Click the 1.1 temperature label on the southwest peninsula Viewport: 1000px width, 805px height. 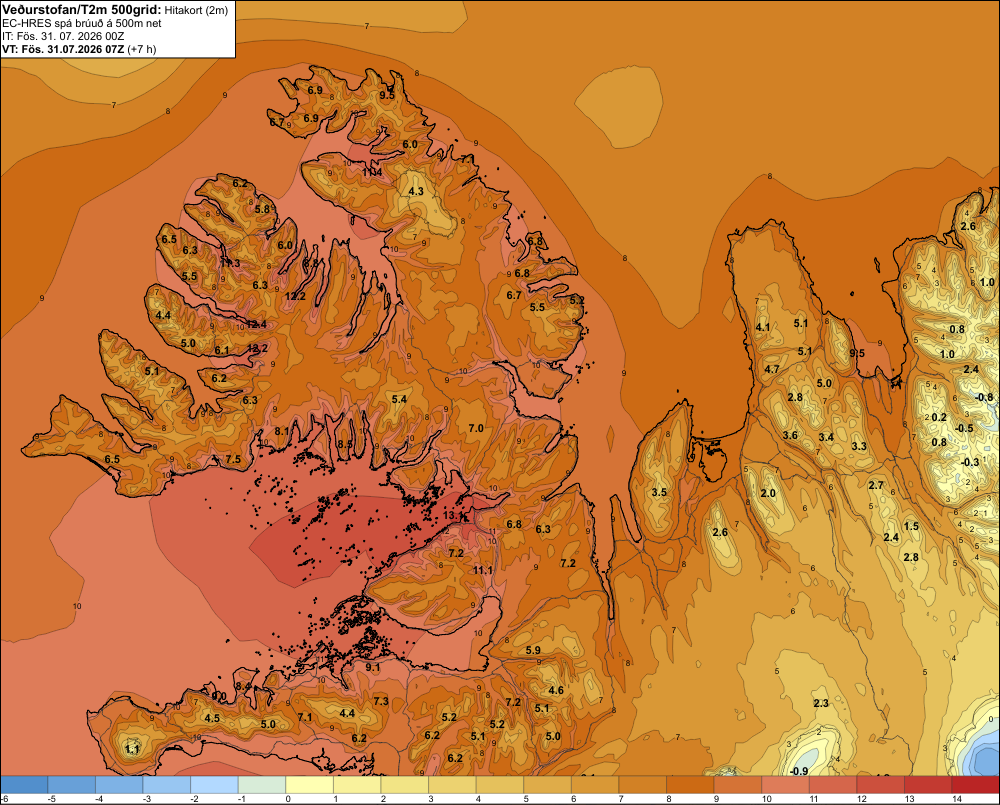coord(132,749)
